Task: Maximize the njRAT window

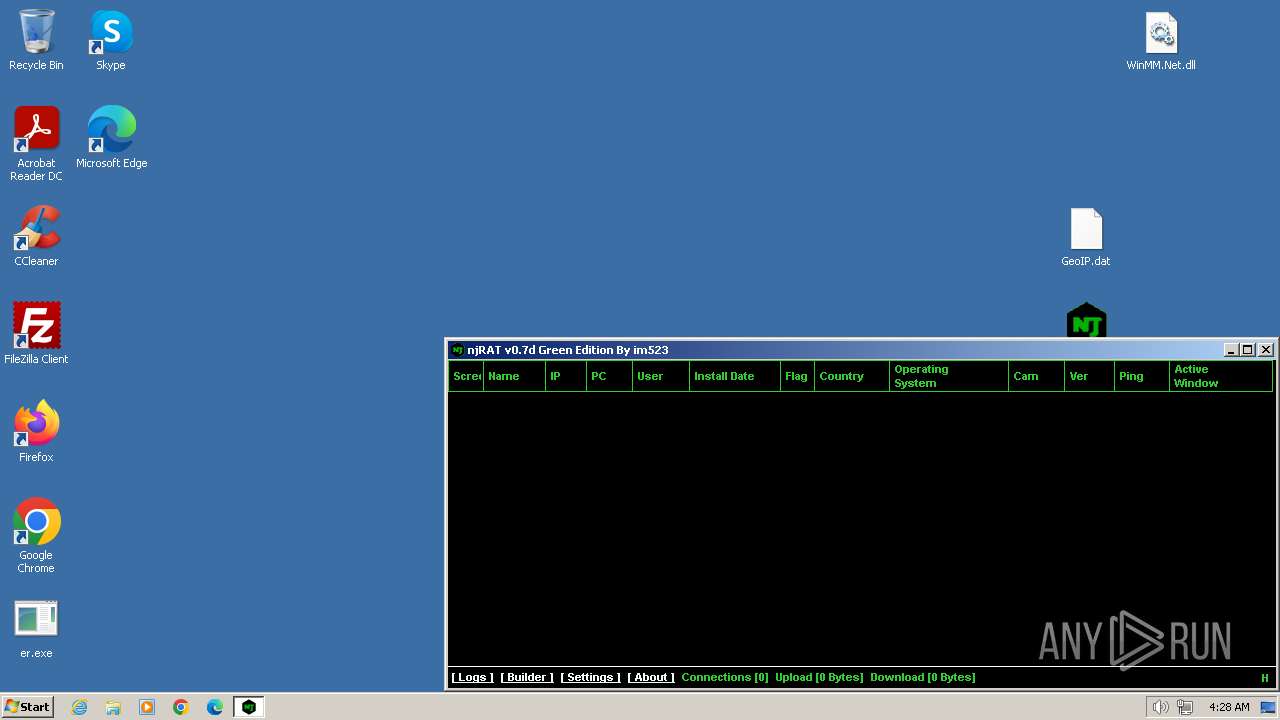Action: [1248, 350]
